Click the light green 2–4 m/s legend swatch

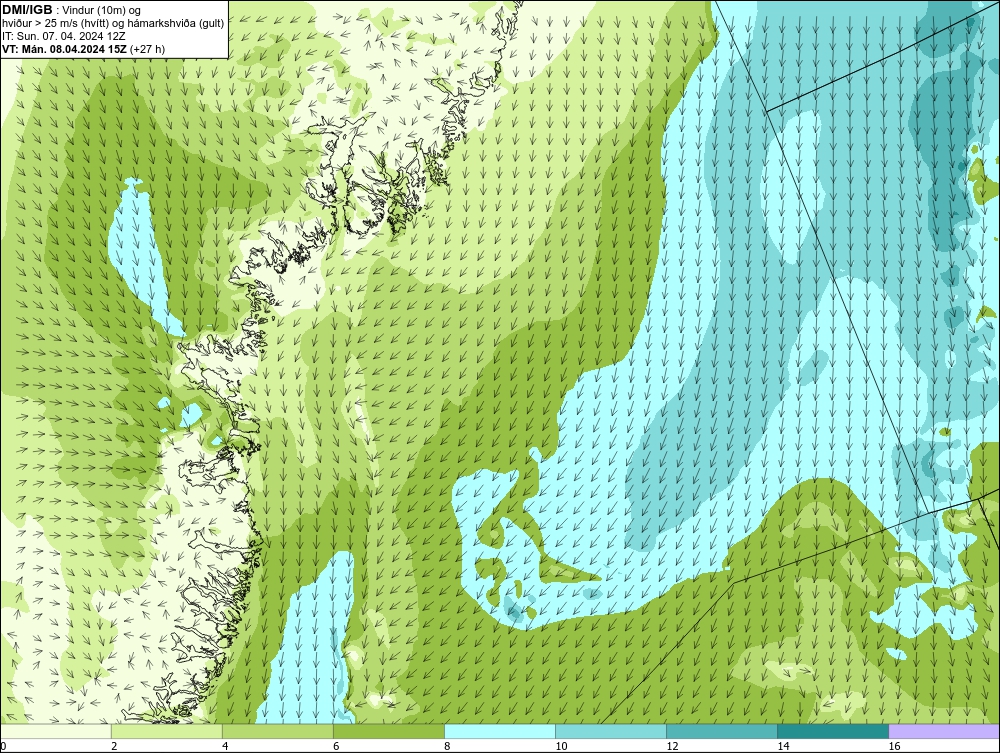tap(166, 731)
